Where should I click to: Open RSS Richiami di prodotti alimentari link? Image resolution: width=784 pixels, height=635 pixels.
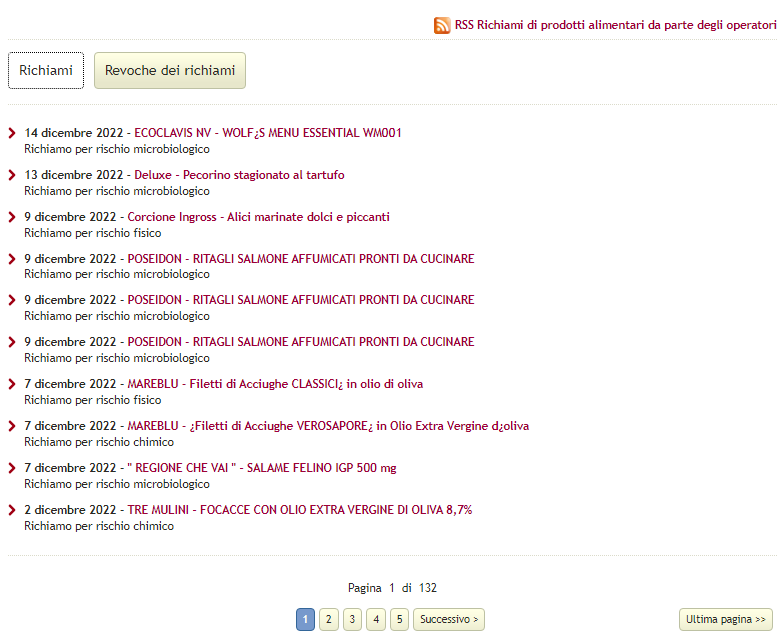(x=615, y=25)
